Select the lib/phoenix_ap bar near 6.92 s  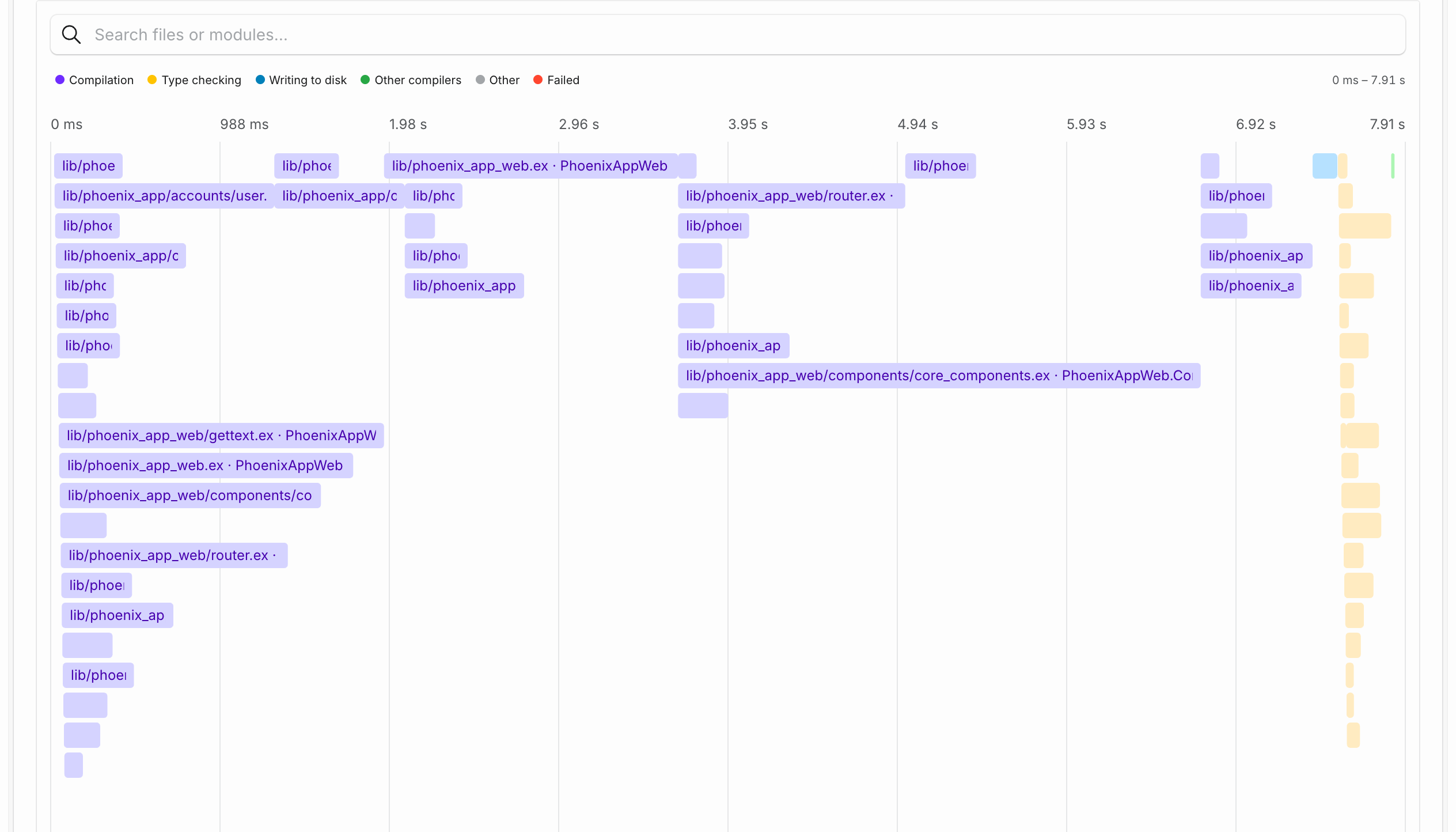tap(1256, 256)
